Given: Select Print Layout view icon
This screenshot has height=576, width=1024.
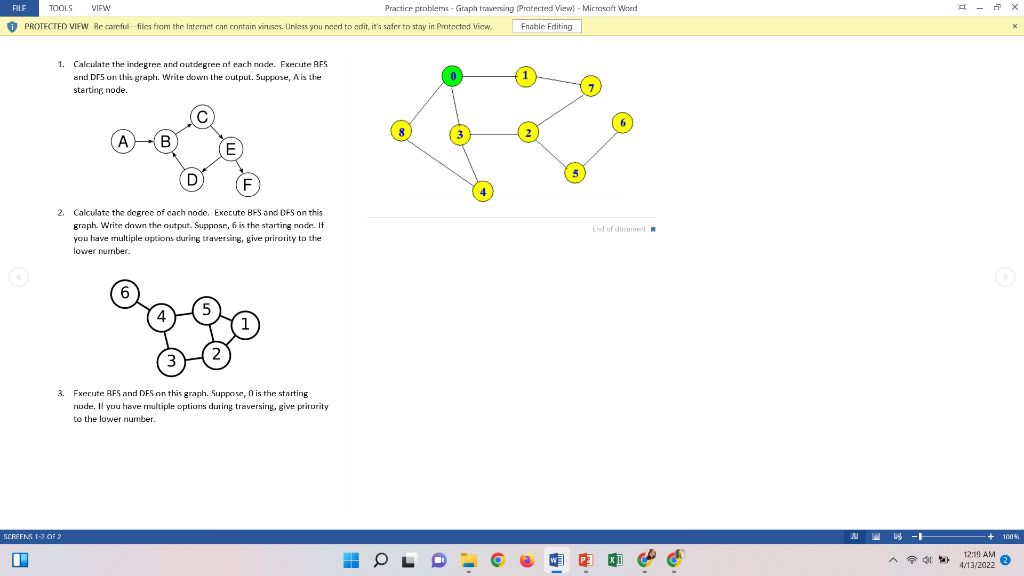Looking at the screenshot, I should pos(876,535).
